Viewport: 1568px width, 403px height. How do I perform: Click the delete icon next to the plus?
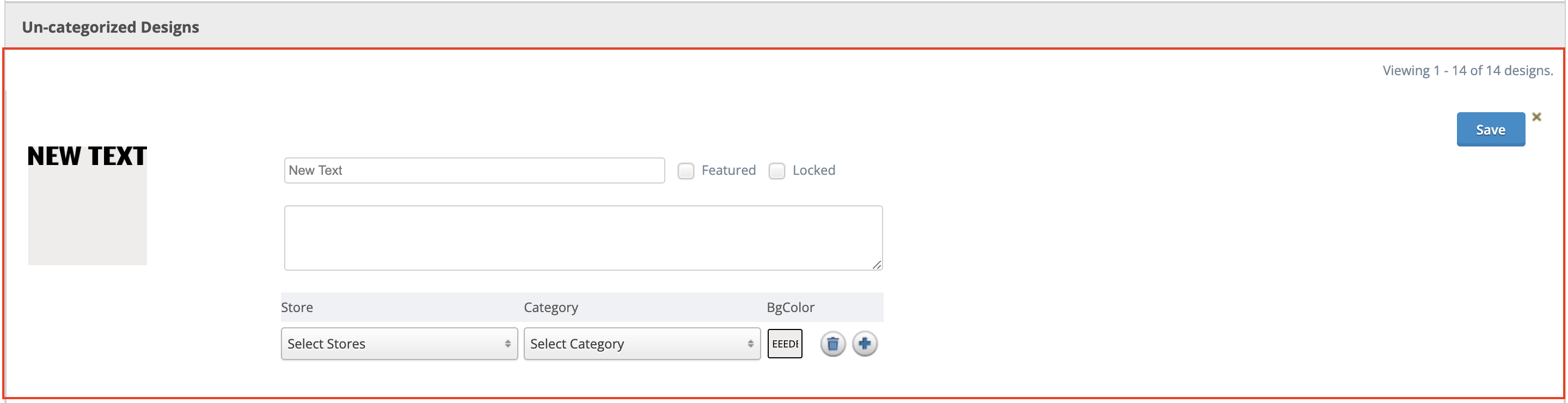tap(832, 343)
